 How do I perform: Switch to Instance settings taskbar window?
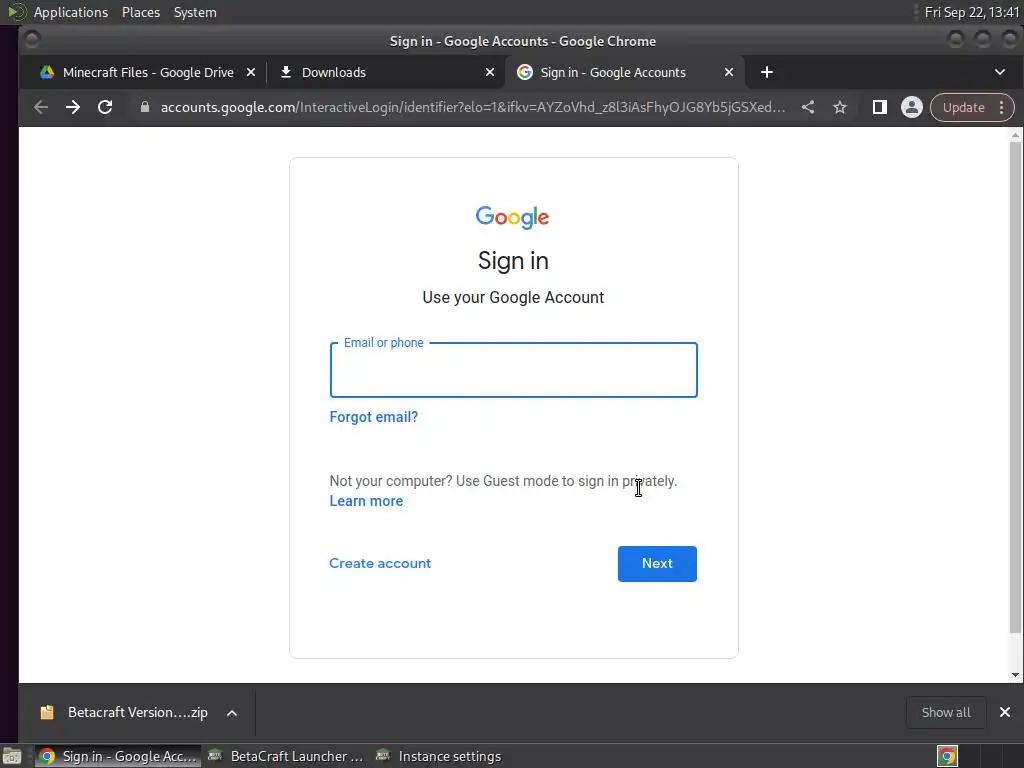439,756
